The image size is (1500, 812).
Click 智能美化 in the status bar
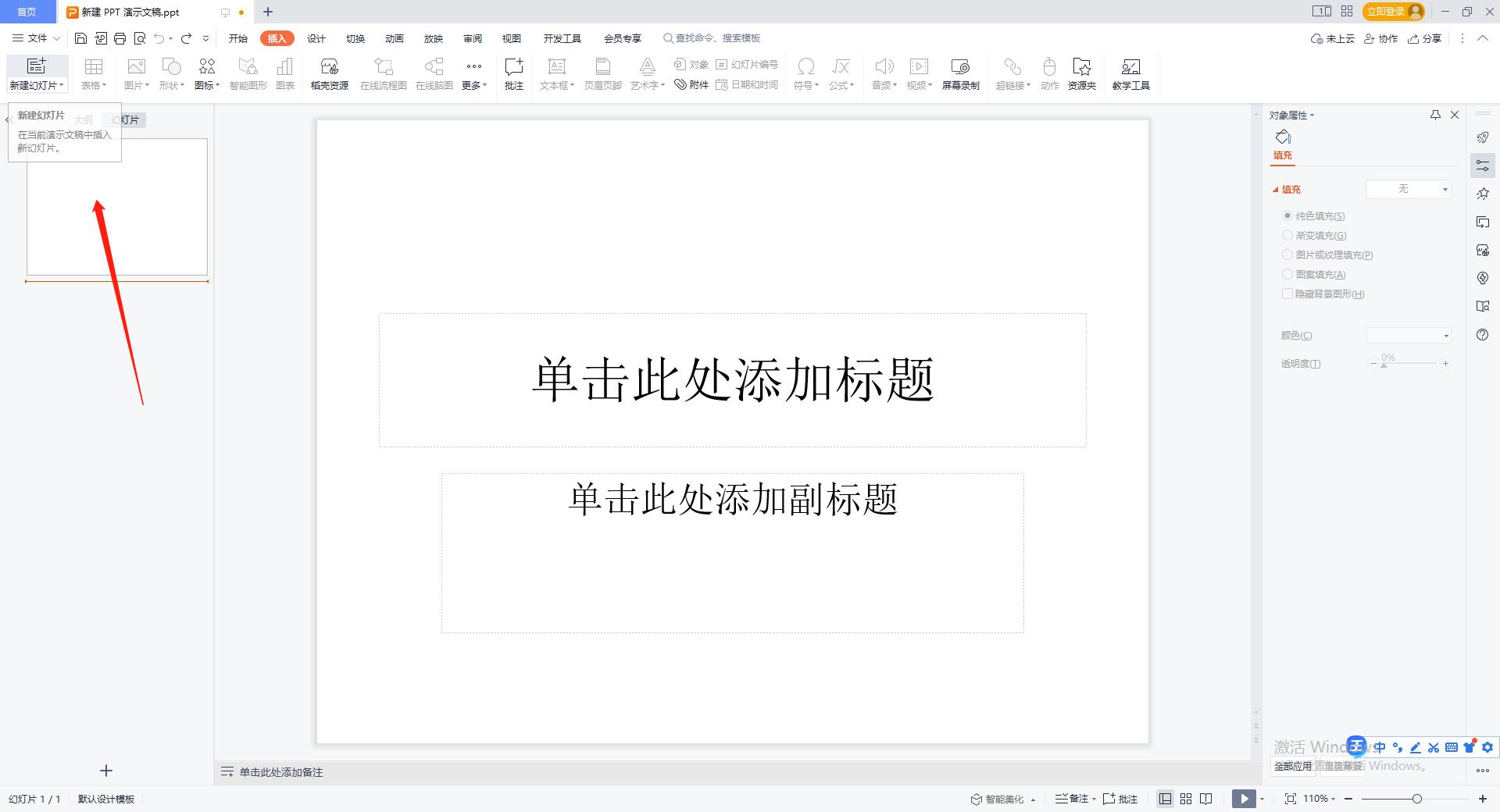click(1002, 799)
